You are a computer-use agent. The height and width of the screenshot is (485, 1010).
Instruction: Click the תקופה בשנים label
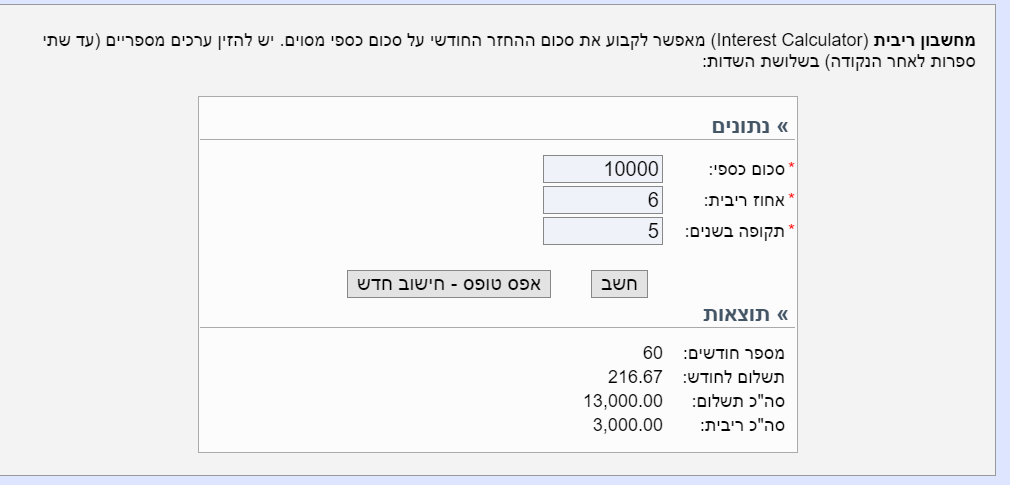coord(735,231)
